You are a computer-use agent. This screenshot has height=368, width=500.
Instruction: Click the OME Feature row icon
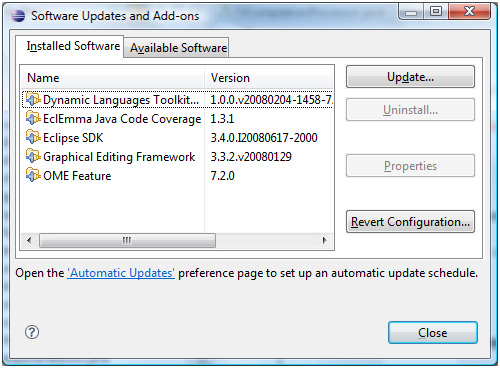click(33, 175)
